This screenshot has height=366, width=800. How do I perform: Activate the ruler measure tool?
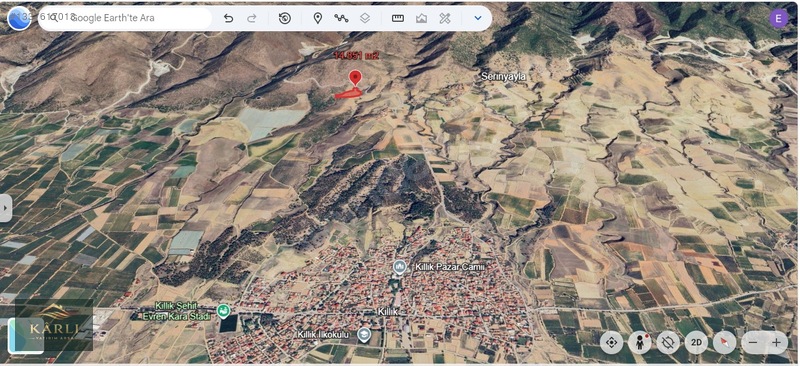pos(398,18)
